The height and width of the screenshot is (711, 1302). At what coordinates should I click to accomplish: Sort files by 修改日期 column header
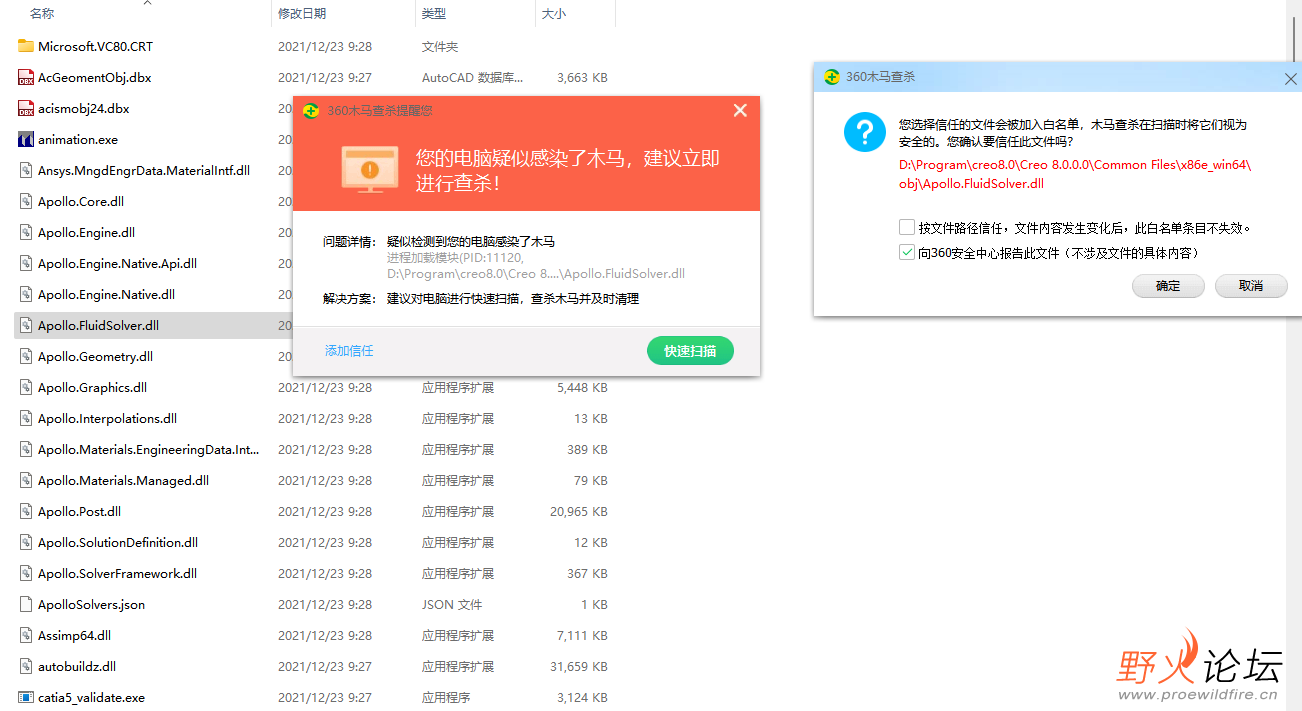coord(302,13)
